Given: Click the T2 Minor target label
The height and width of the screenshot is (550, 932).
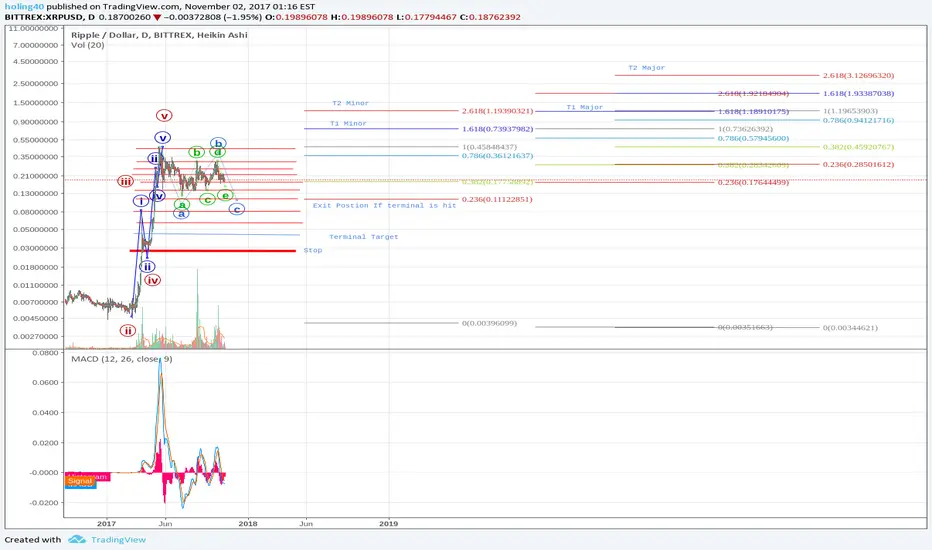Looking at the screenshot, I should pyautogui.click(x=351, y=103).
